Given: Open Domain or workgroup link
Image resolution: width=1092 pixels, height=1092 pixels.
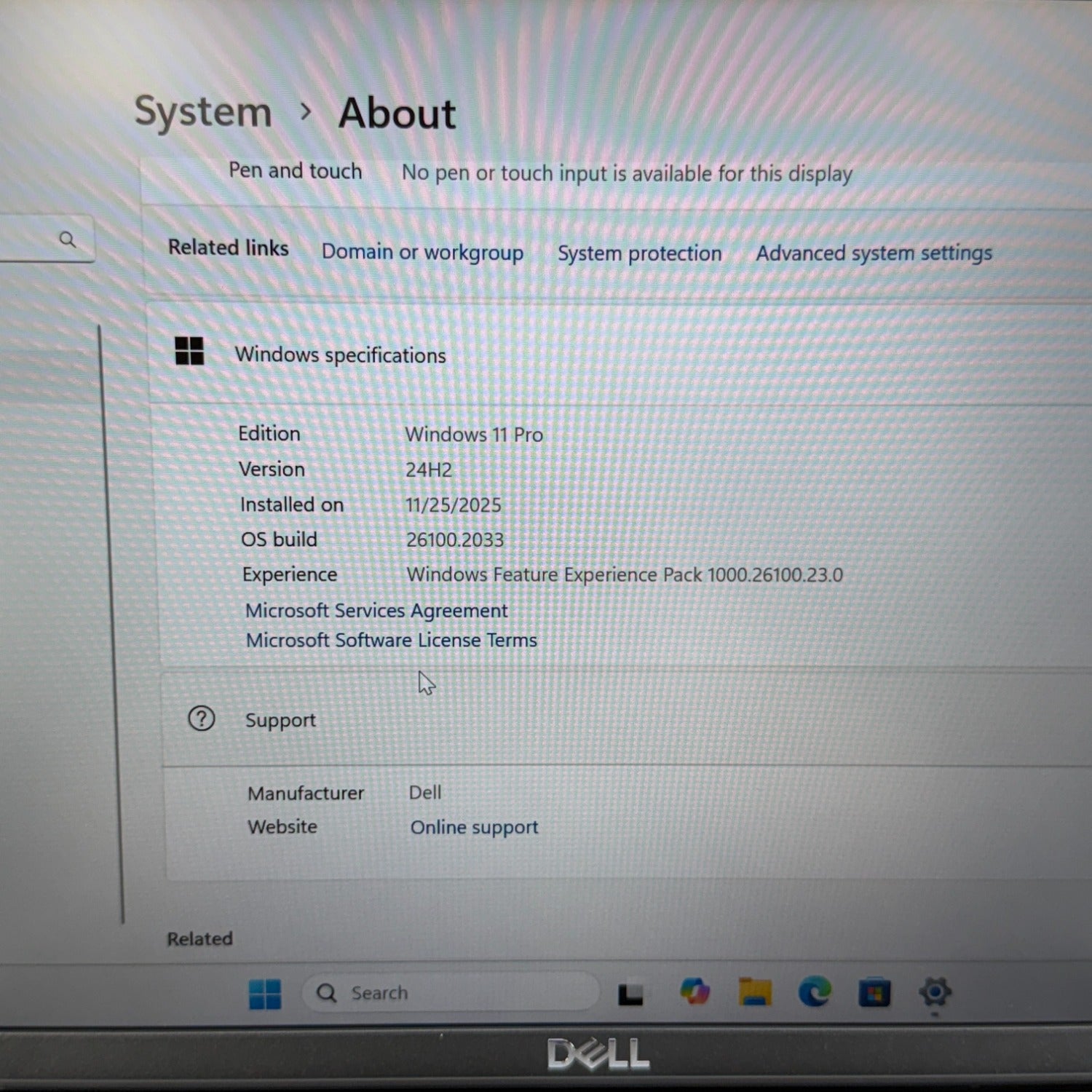Looking at the screenshot, I should (422, 252).
